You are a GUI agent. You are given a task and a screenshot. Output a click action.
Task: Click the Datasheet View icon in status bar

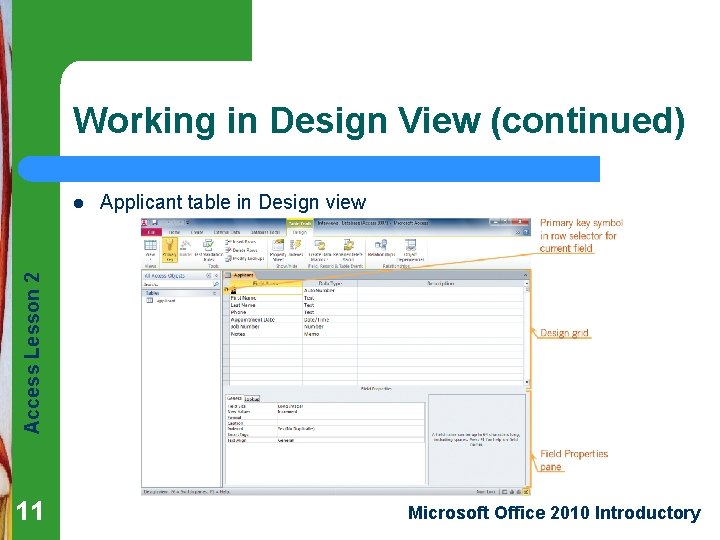point(504,492)
